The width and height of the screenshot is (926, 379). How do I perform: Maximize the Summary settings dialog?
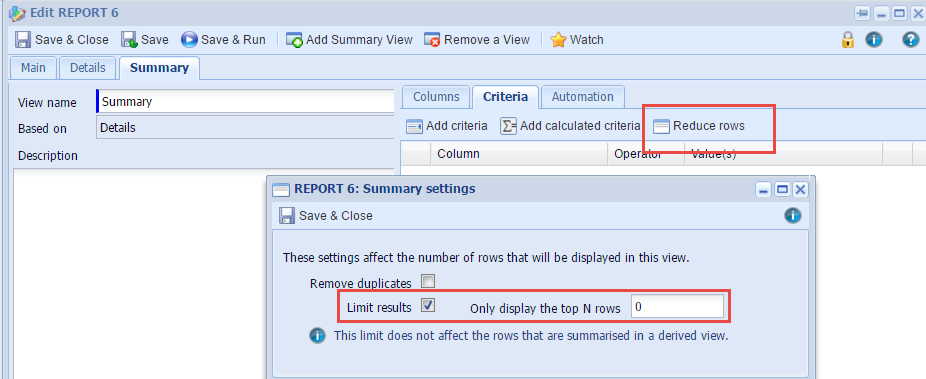tap(782, 190)
